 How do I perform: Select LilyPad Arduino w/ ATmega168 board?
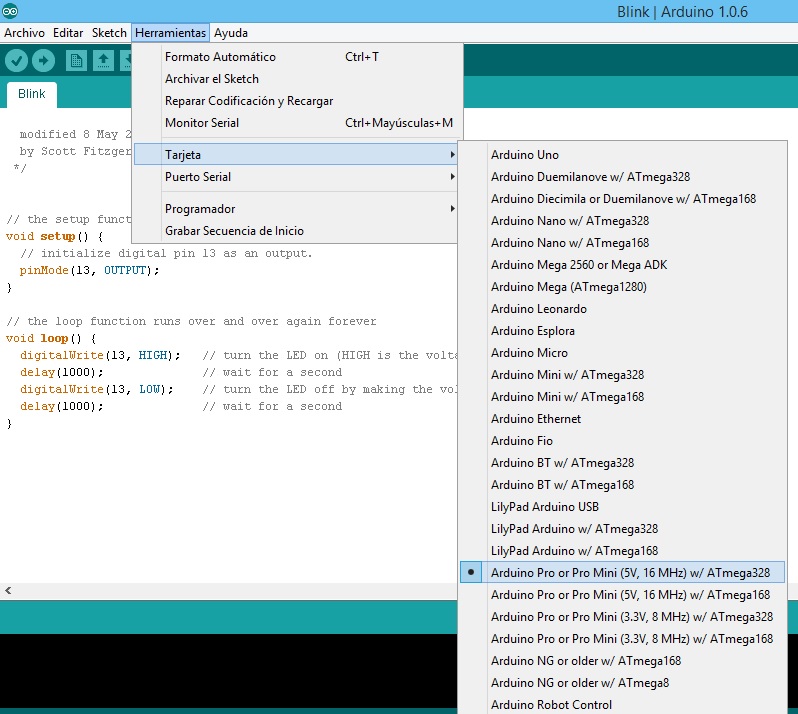622,551
